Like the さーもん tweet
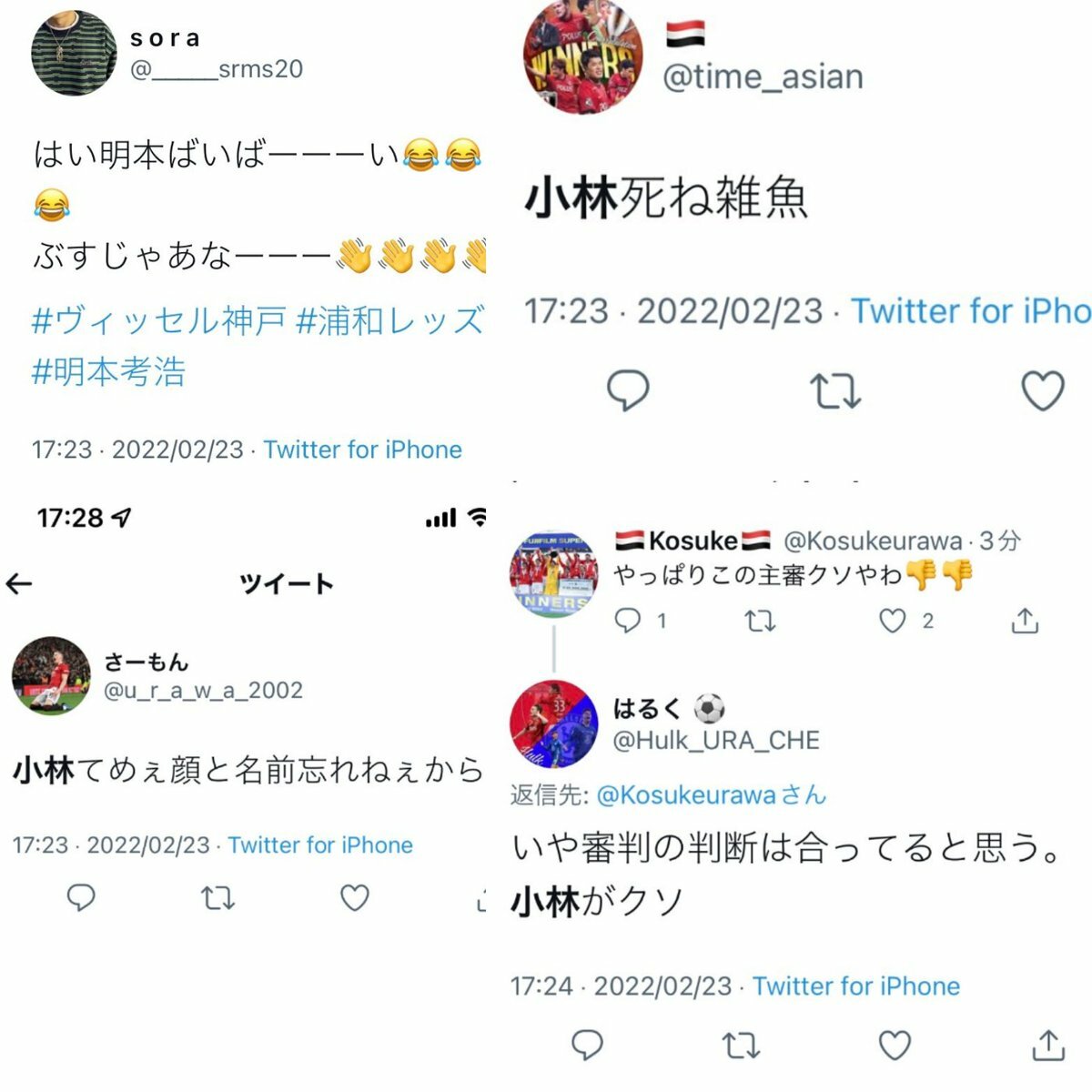Viewport: 1092px width, 1092px height. click(x=354, y=898)
